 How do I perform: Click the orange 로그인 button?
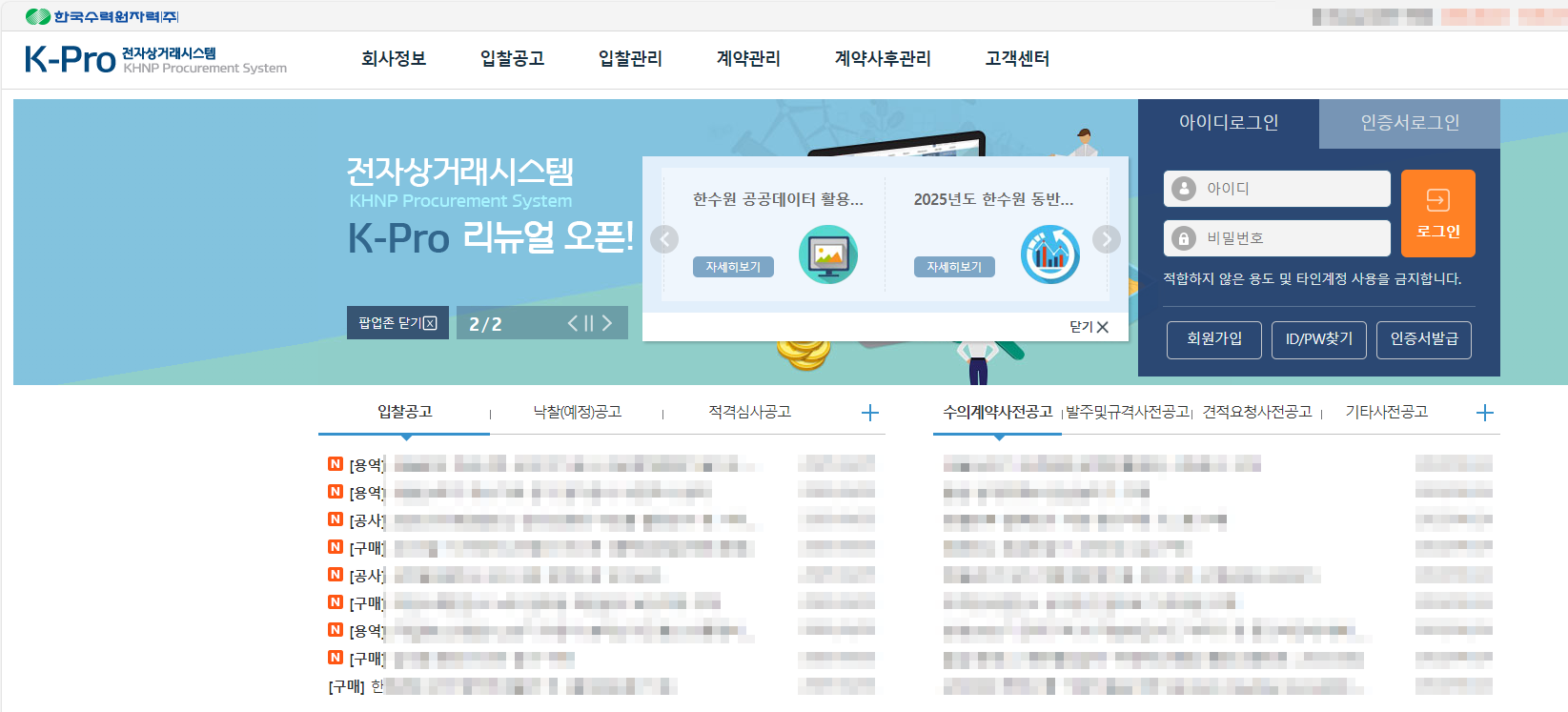click(x=1438, y=214)
